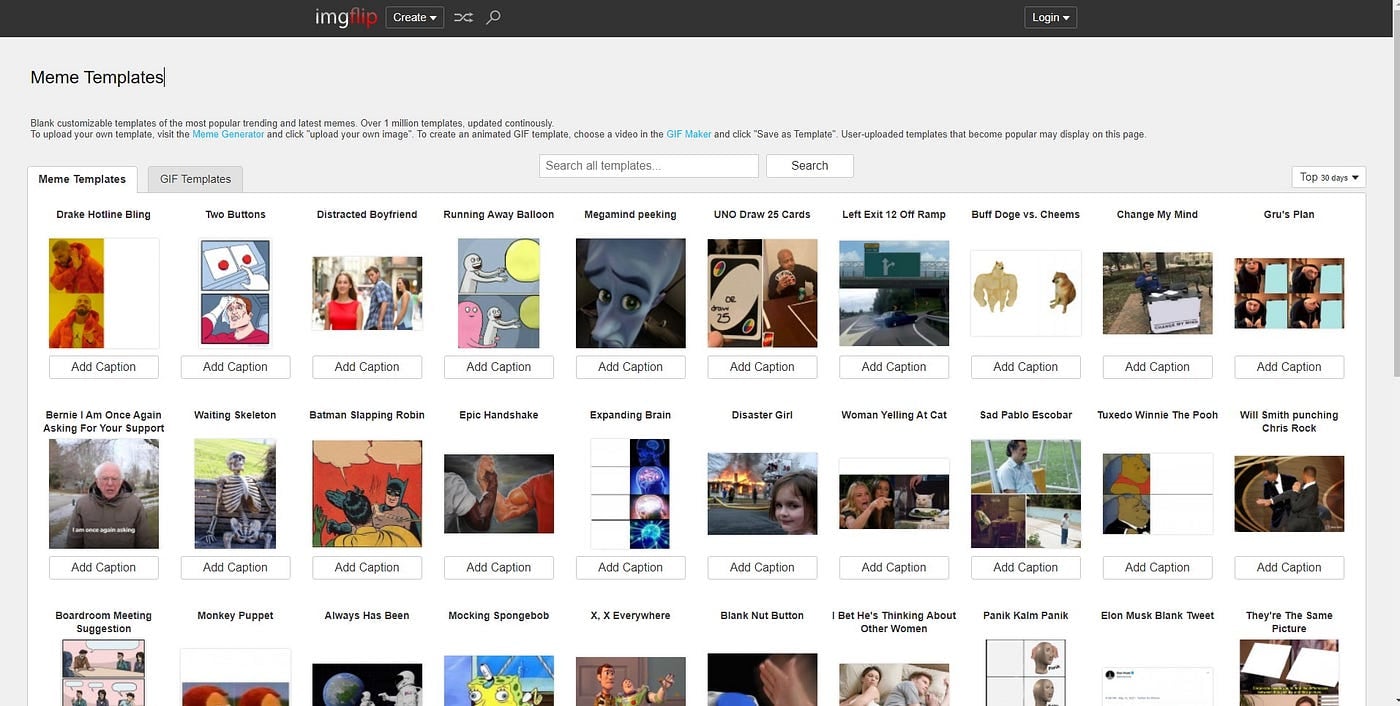The height and width of the screenshot is (706, 1400).
Task: Select the Running Away Balloon thumbnail
Action: tap(499, 293)
